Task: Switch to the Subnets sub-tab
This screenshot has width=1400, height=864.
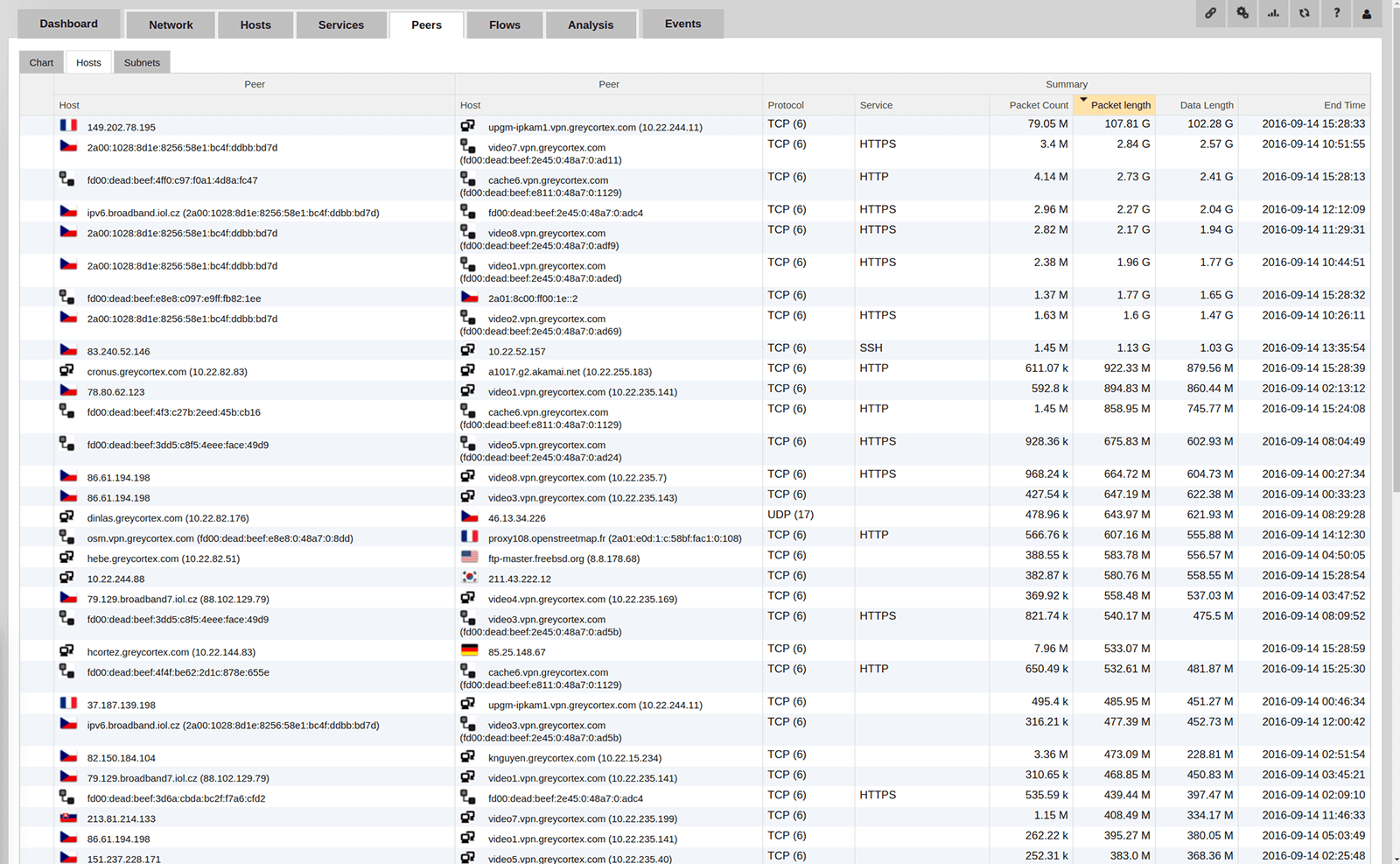Action: (142, 62)
